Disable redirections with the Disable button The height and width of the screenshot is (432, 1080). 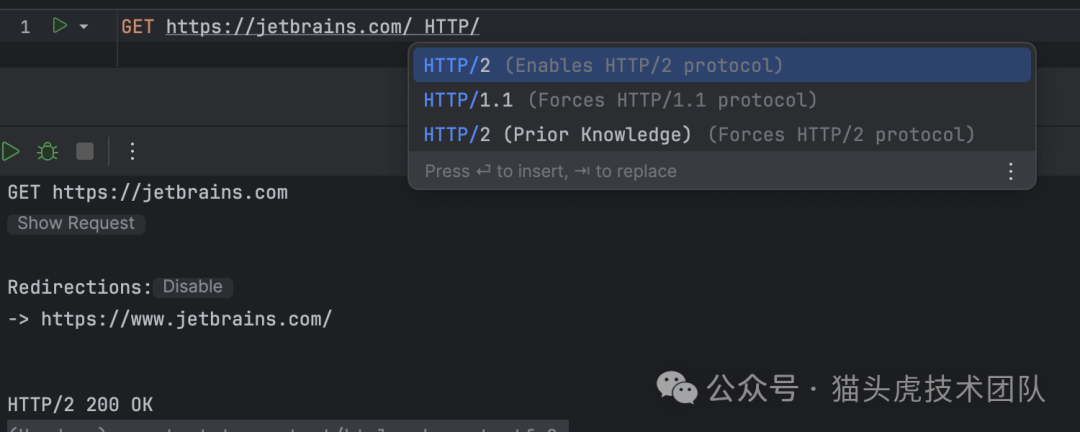coord(192,287)
